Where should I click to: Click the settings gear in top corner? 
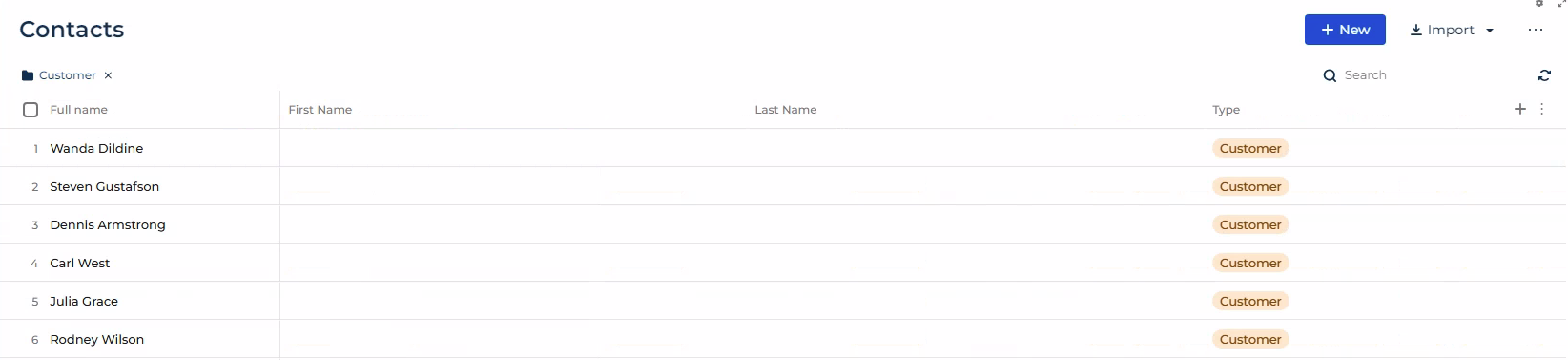(x=1539, y=4)
